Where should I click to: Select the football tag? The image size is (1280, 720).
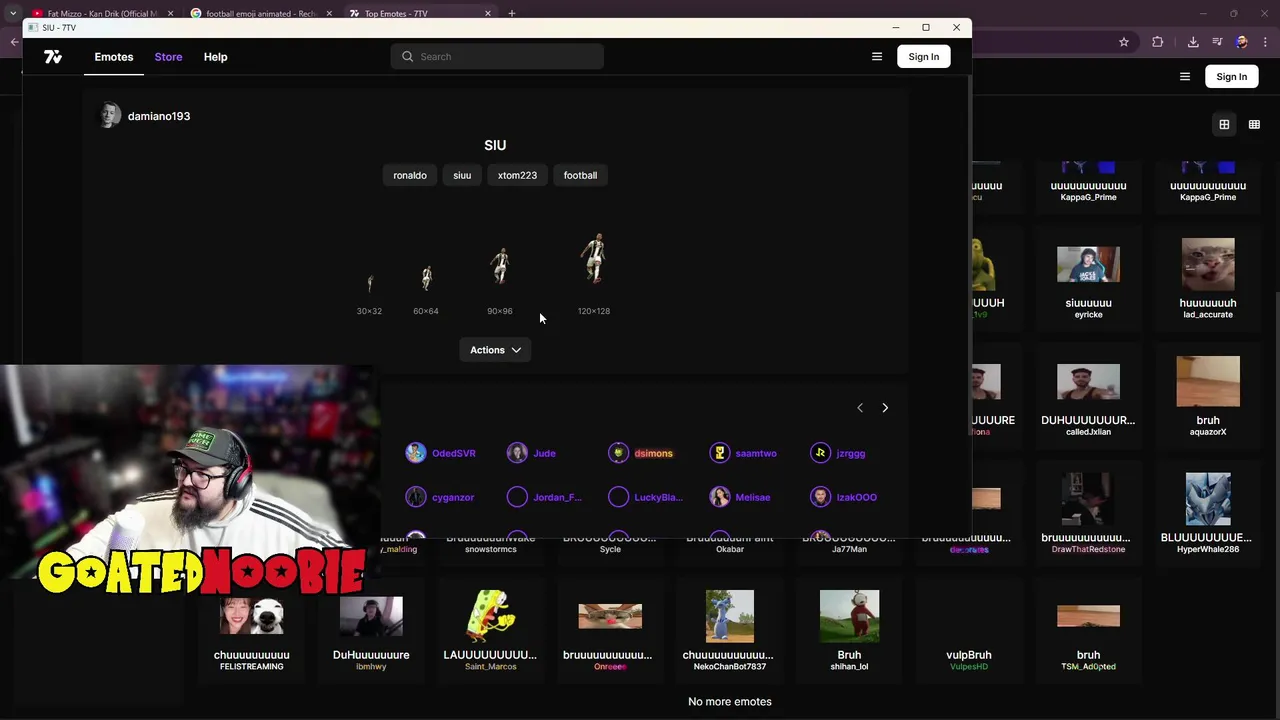[580, 175]
